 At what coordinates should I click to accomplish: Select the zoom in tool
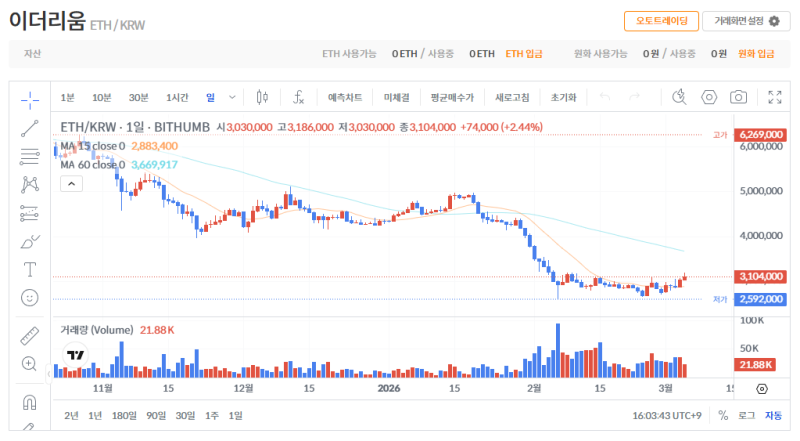[x=30, y=363]
